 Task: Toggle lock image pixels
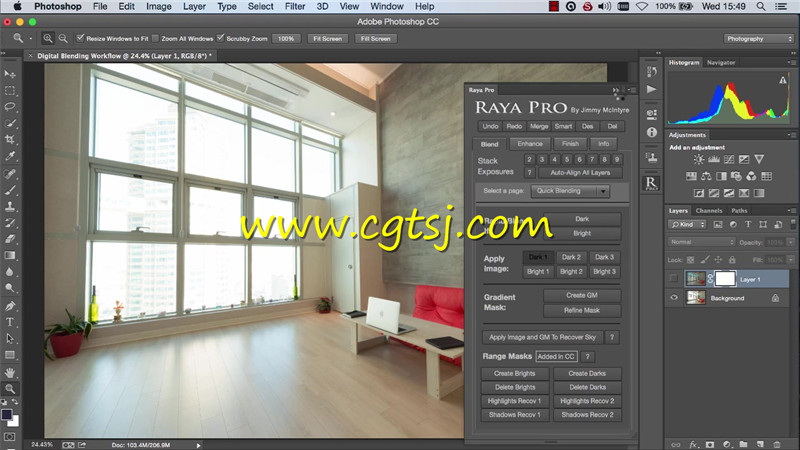(x=705, y=260)
